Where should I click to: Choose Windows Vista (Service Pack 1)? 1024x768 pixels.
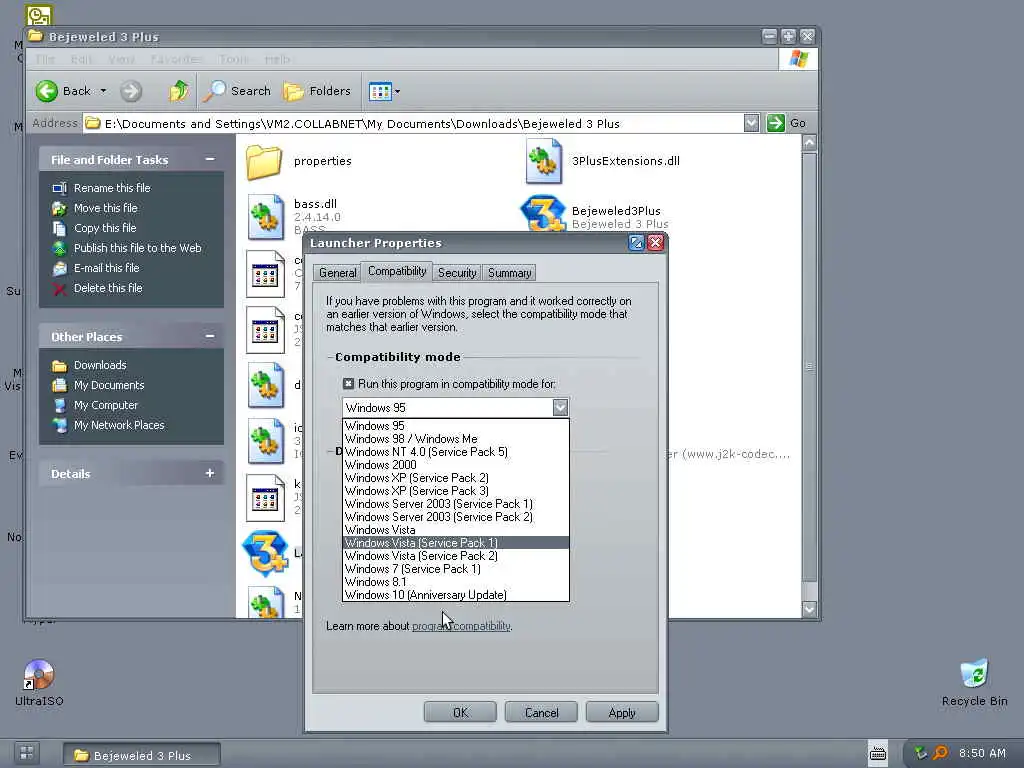(x=456, y=543)
